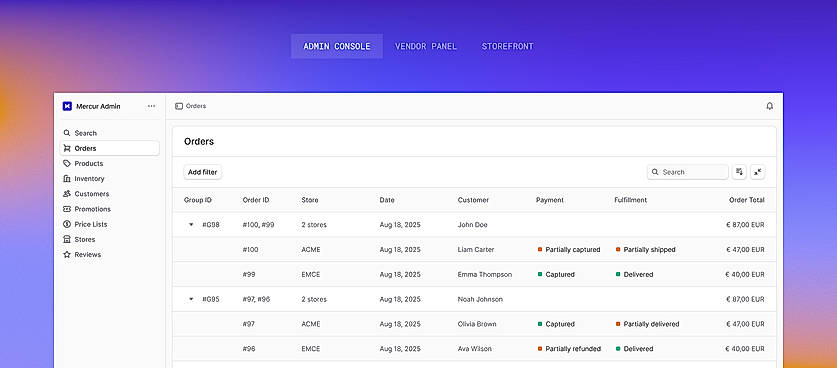The width and height of the screenshot is (837, 368).
Task: Click the Order ID column header
Action: pos(256,200)
